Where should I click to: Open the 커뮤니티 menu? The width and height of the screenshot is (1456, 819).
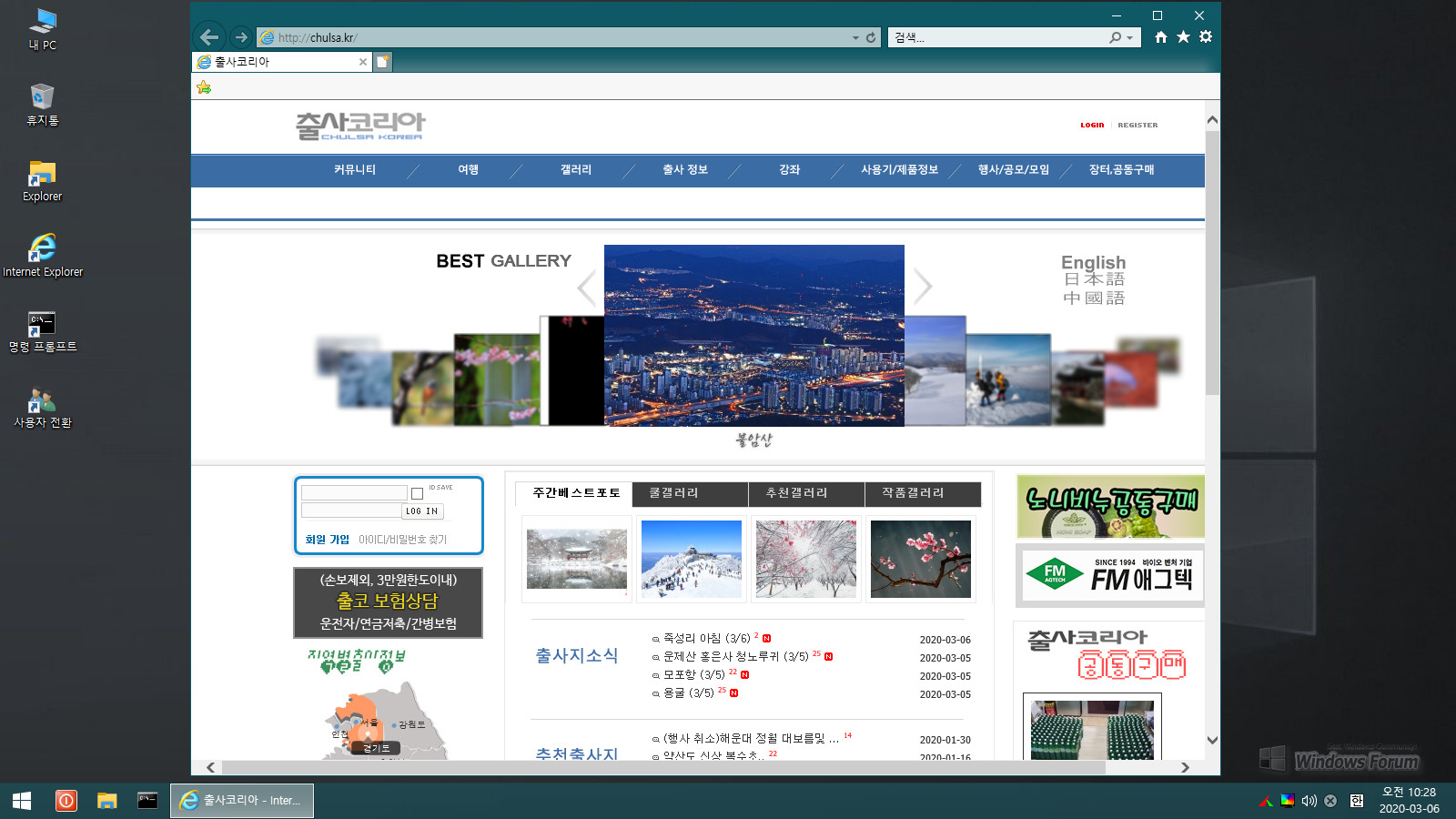[355, 170]
